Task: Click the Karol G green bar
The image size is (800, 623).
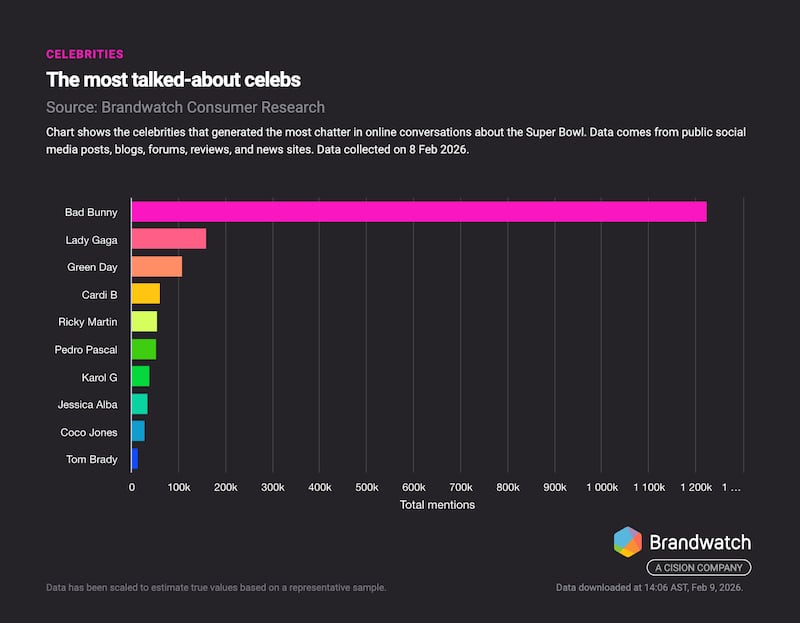Action: coord(140,377)
